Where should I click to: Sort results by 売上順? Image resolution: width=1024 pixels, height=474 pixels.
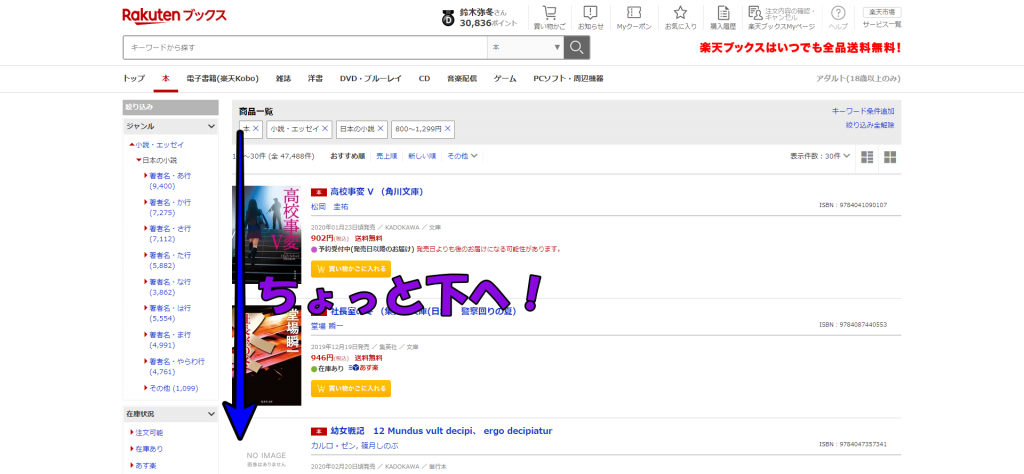point(387,156)
